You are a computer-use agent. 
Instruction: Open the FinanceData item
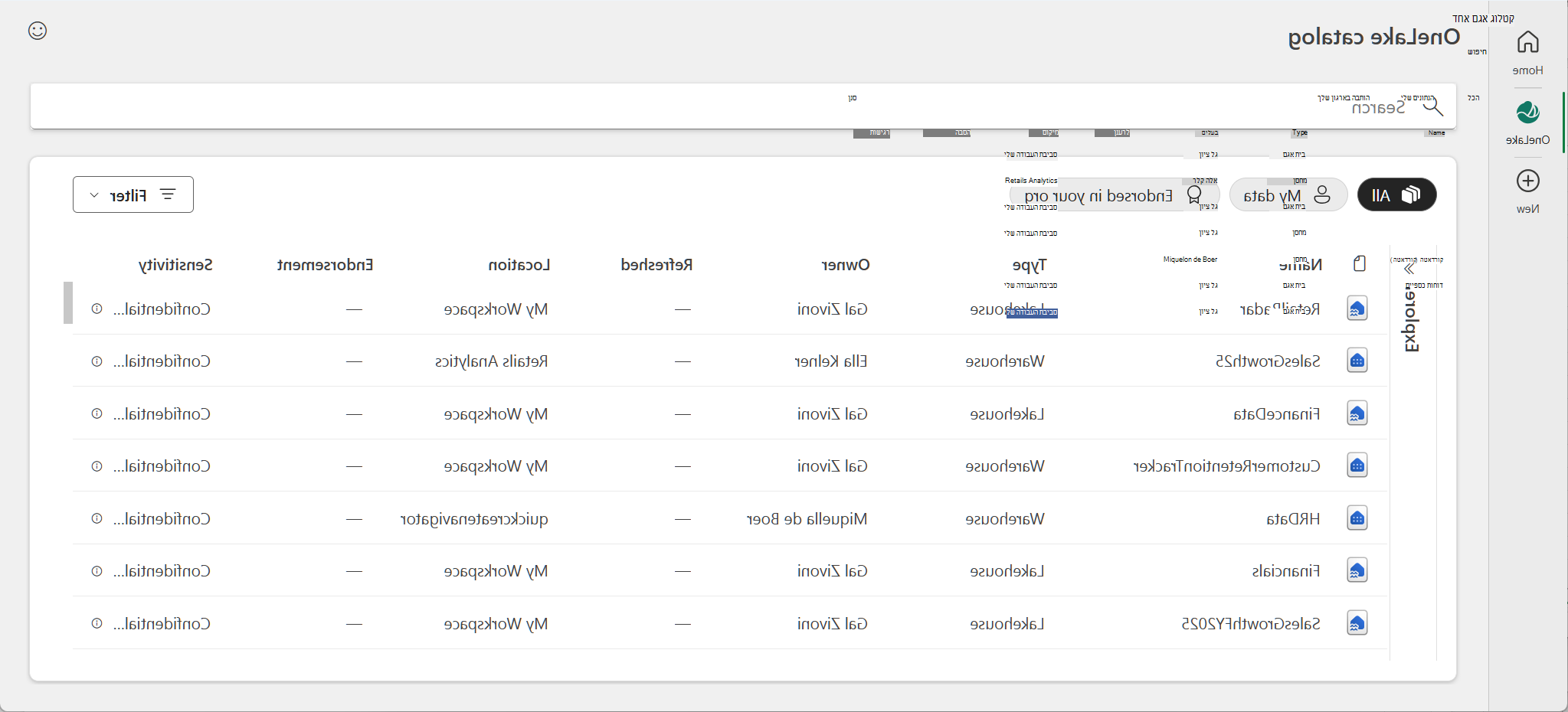coord(1277,414)
